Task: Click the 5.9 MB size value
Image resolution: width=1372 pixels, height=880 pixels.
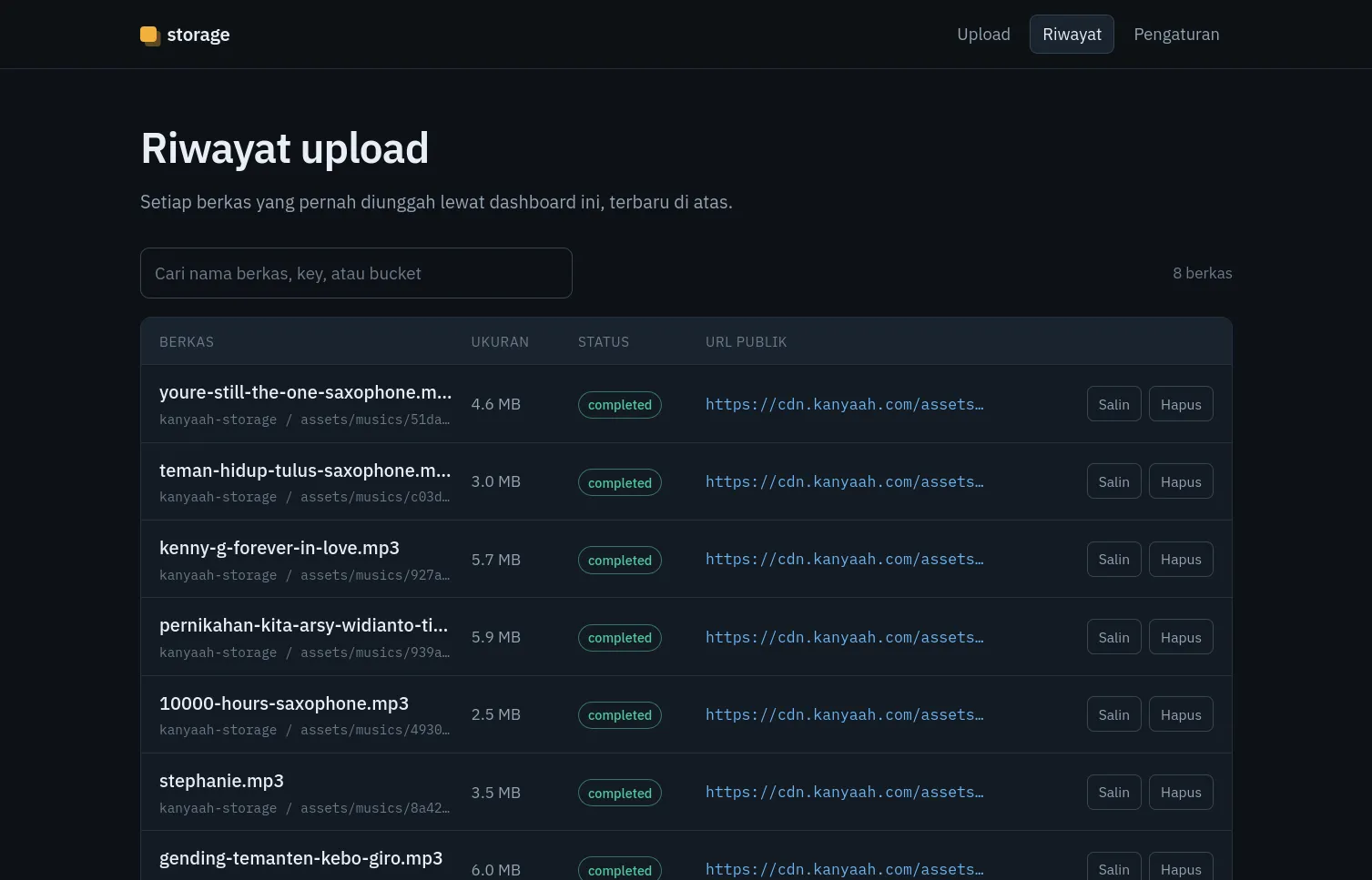Action: point(496,637)
